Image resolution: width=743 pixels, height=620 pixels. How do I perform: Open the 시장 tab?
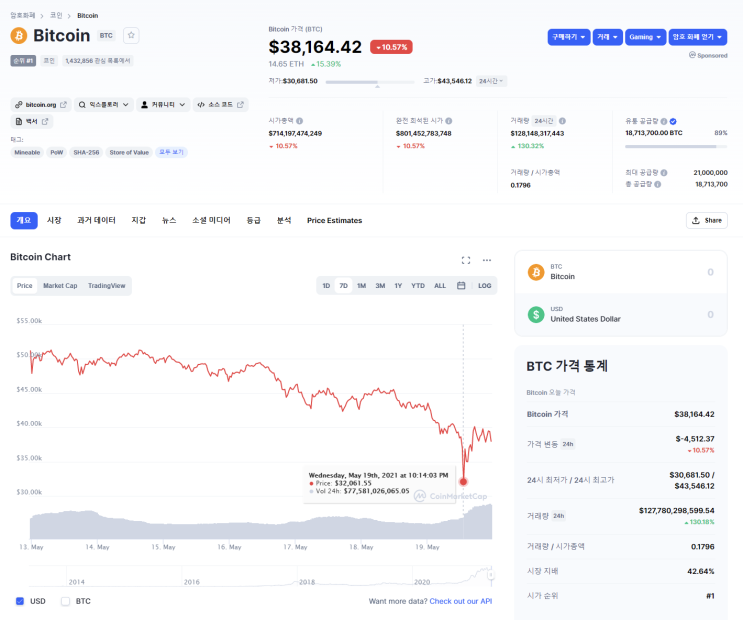pos(54,220)
